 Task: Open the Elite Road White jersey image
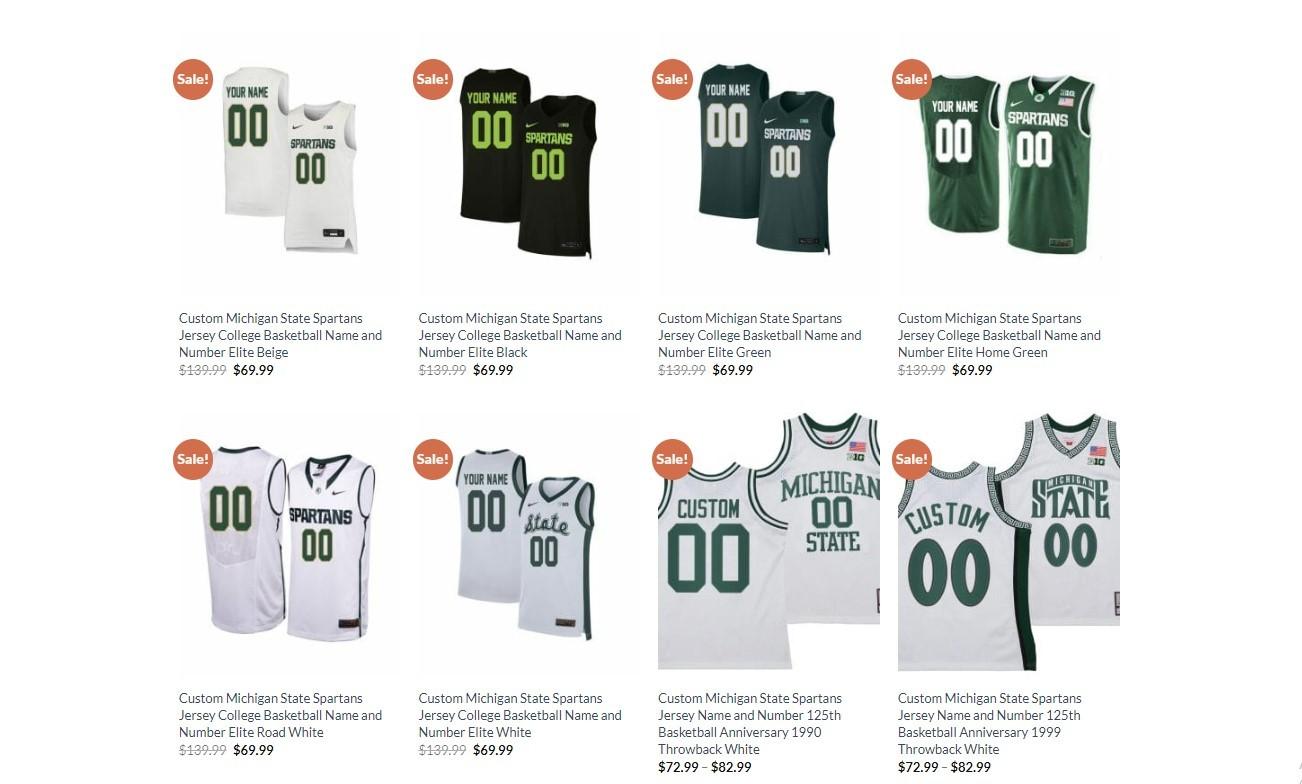(290, 542)
